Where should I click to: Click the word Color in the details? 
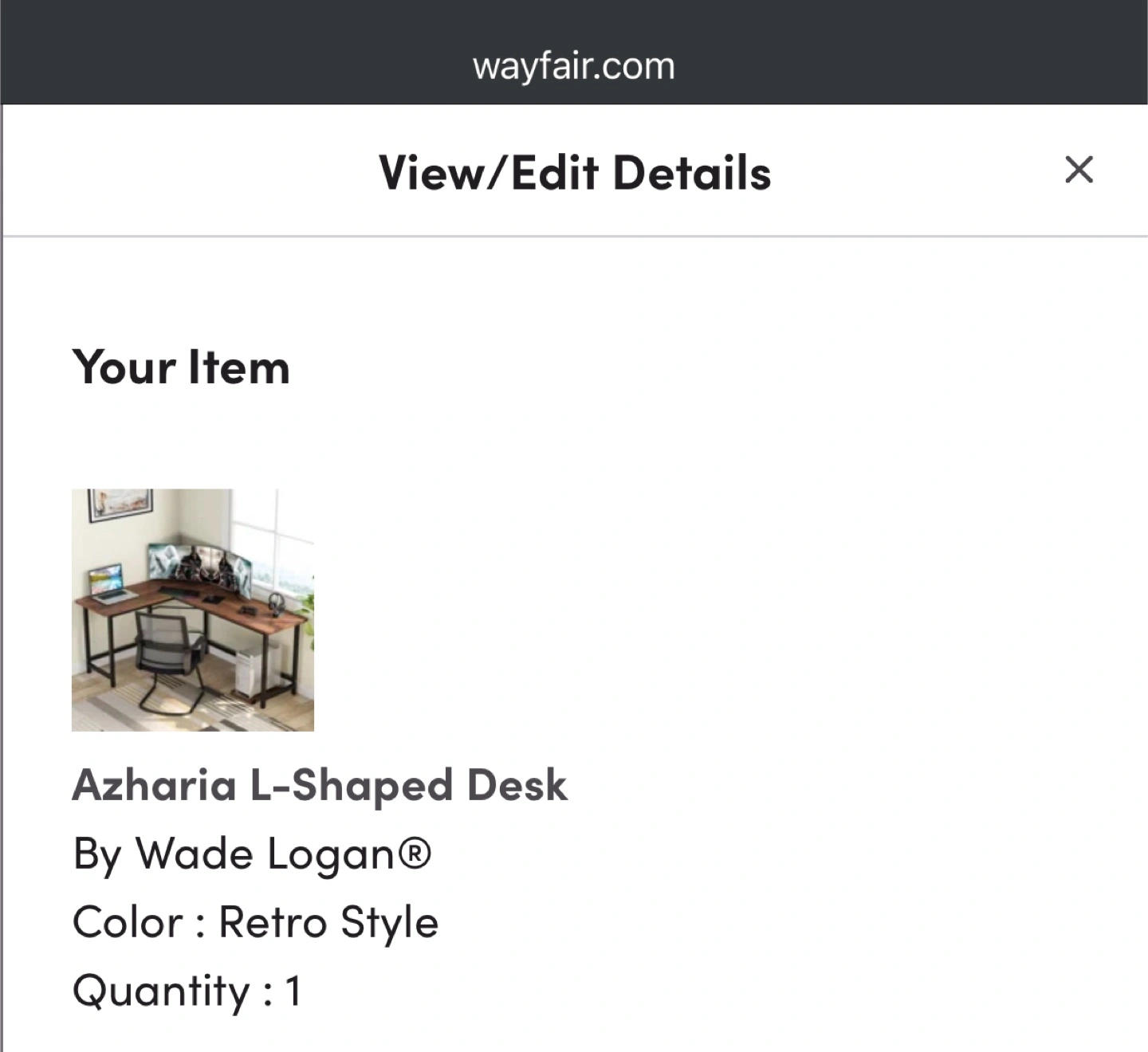[128, 924]
